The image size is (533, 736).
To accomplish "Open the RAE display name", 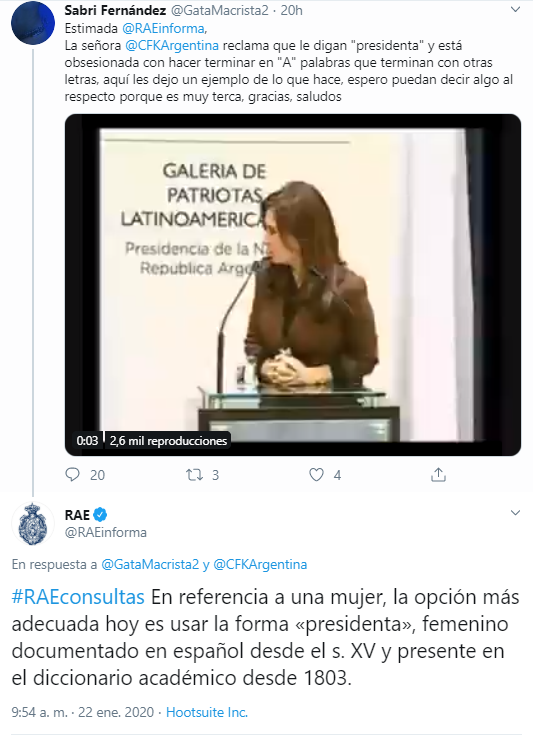I will pyautogui.click(x=77, y=515).
